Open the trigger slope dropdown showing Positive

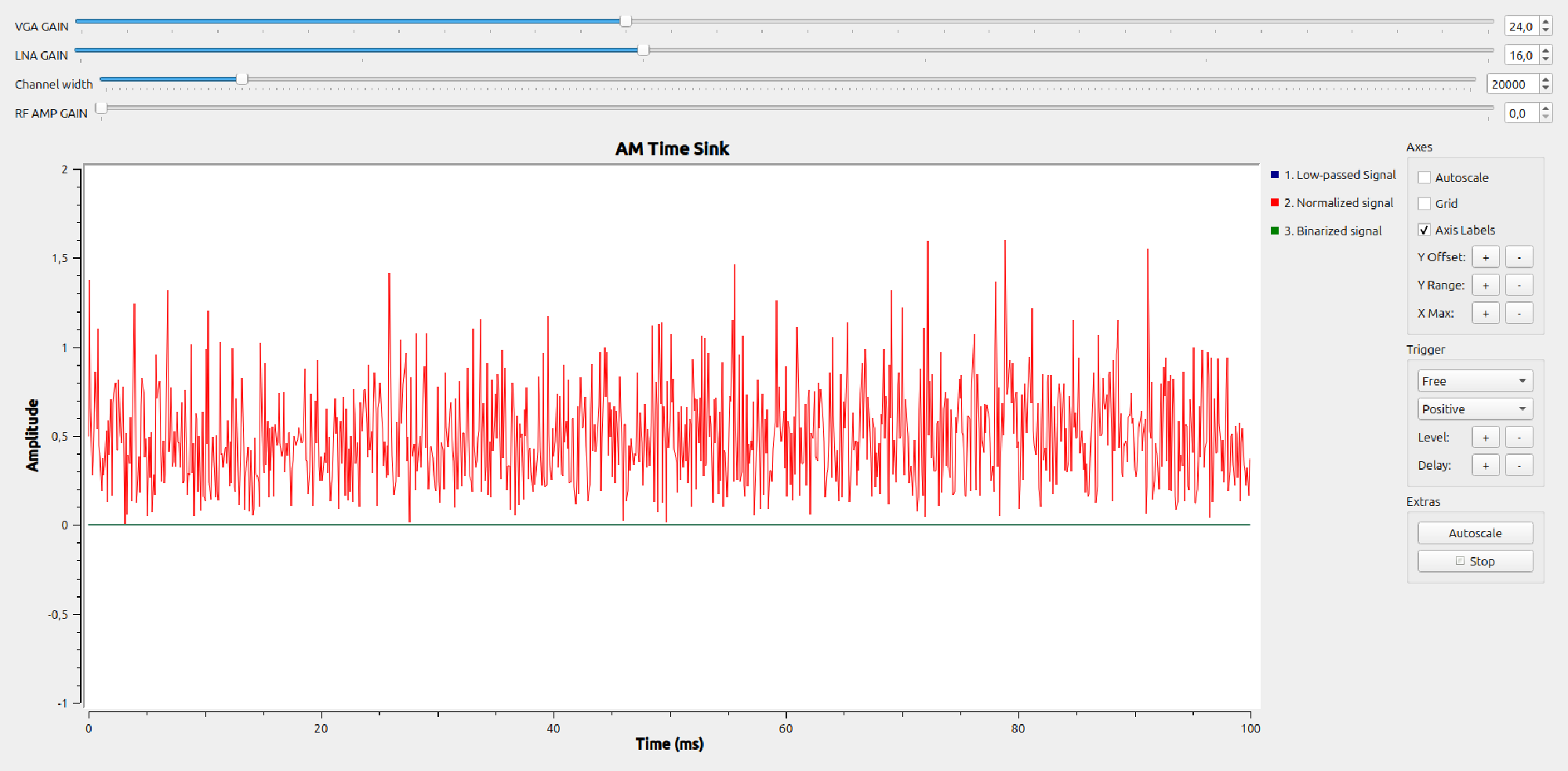(1475, 409)
